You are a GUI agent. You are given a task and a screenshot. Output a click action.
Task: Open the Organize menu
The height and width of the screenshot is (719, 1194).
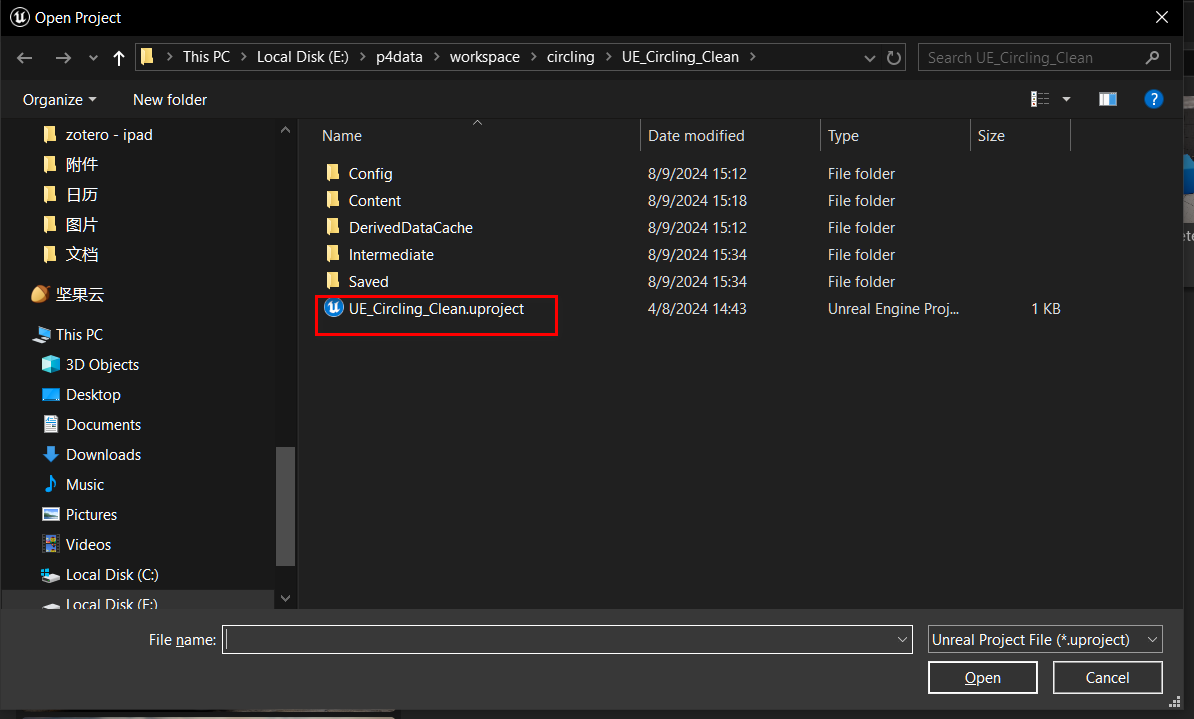[x=59, y=100]
